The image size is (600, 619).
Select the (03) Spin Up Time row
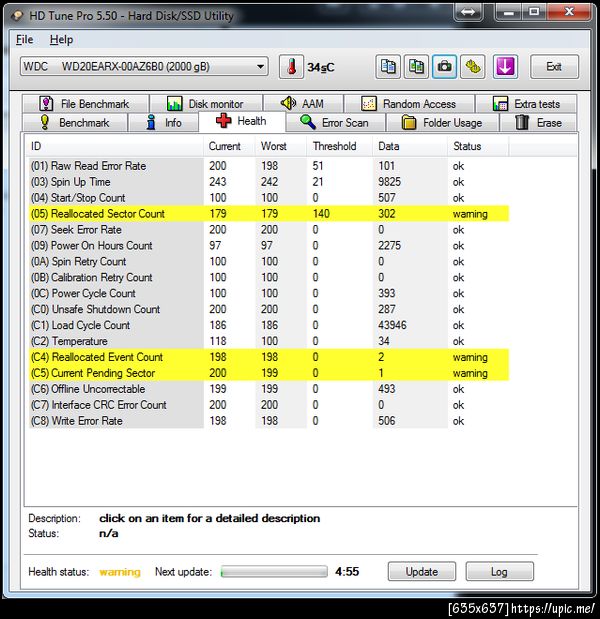pos(269,182)
